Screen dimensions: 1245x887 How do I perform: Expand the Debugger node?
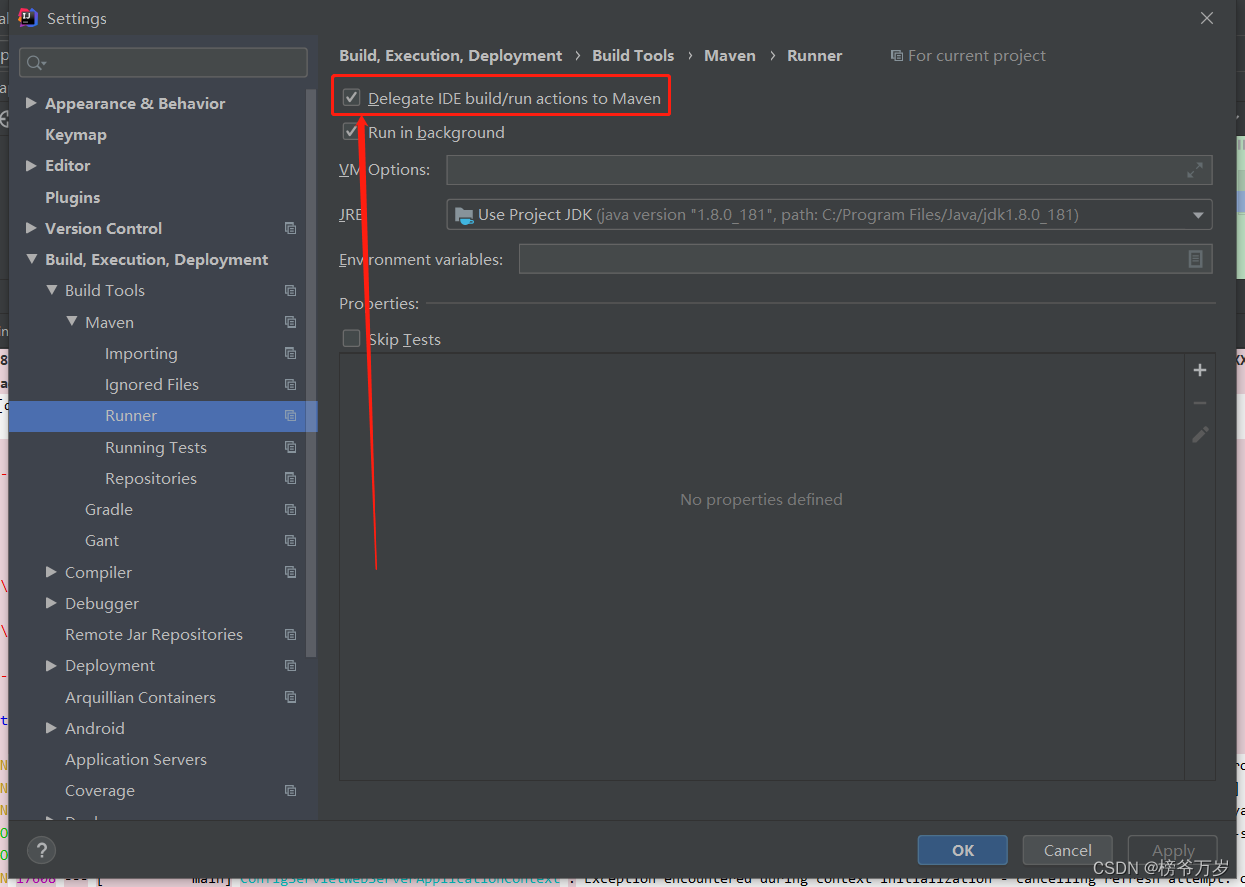tap(52, 603)
